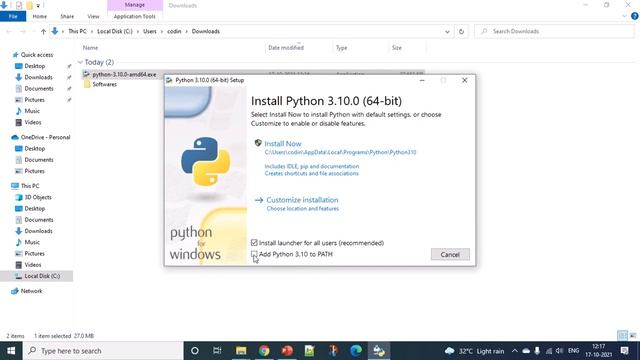This screenshot has height=360, width=640.
Task: Choose Customize installation option
Action: (x=302, y=200)
